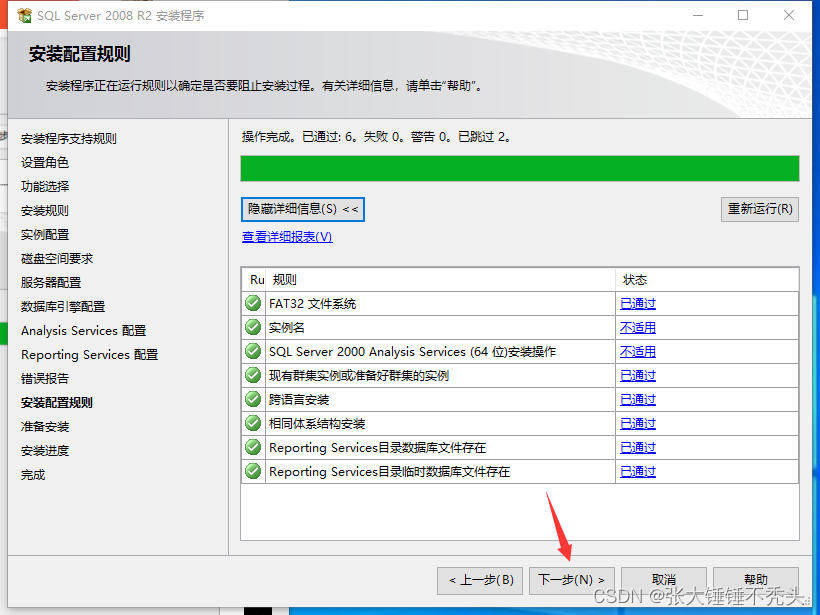Click green check icon for 跨语言安装 rule
The width and height of the screenshot is (820, 615).
pos(253,400)
